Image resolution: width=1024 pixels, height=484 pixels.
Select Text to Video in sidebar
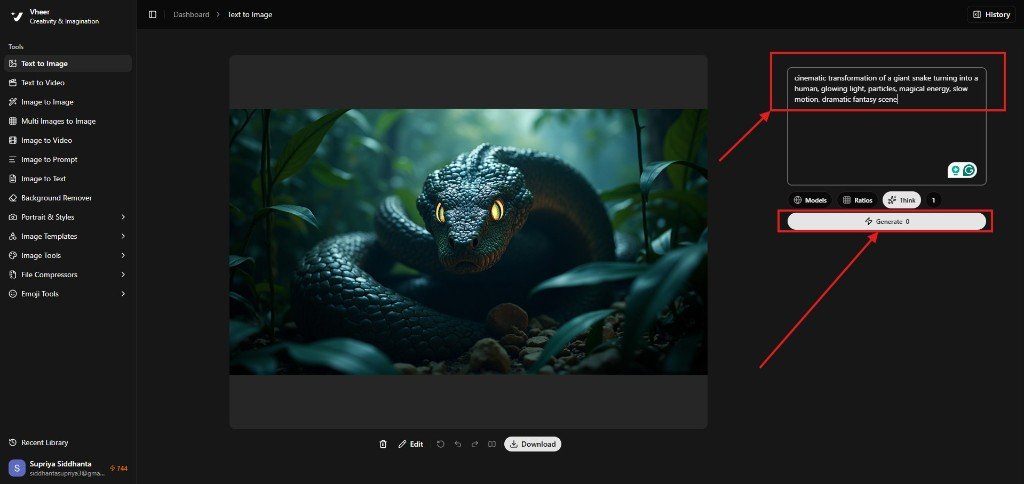[43, 83]
